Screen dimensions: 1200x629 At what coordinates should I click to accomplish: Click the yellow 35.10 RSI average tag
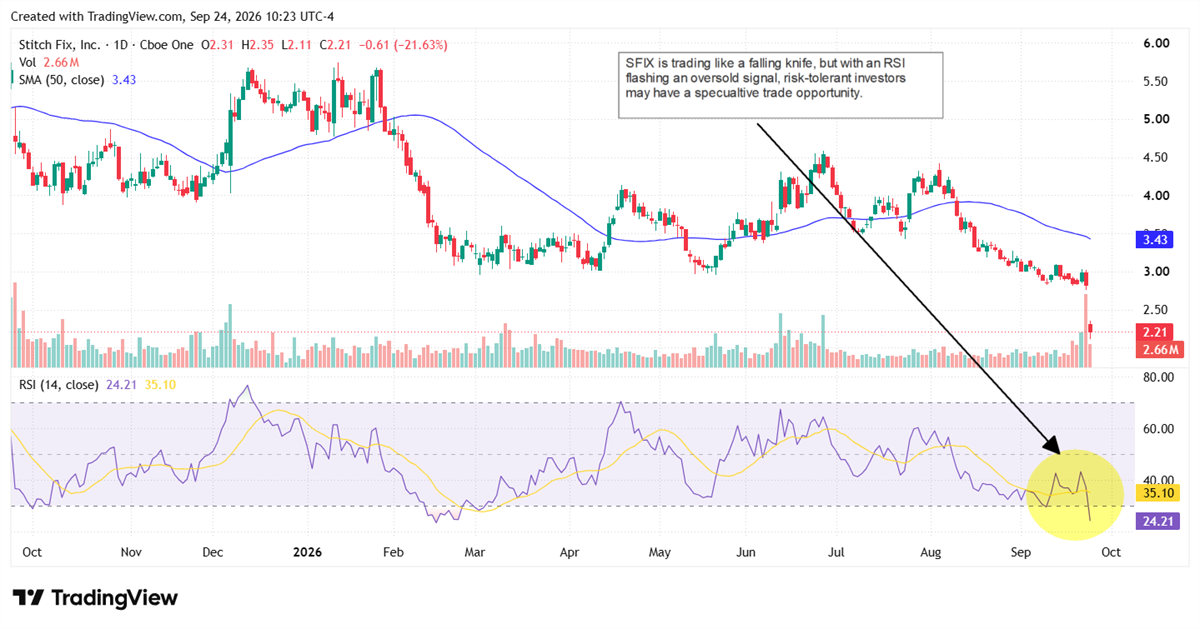point(1160,493)
